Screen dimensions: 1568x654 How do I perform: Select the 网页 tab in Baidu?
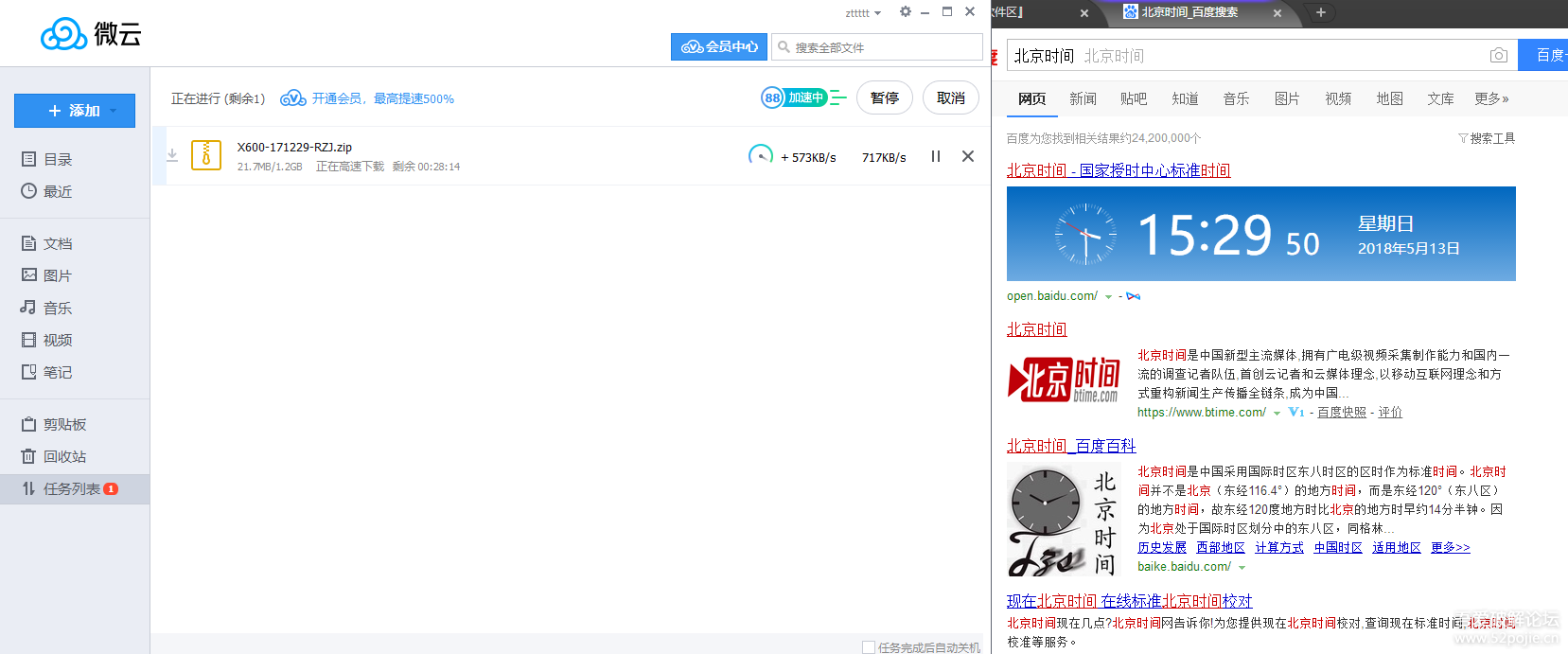coord(1031,98)
